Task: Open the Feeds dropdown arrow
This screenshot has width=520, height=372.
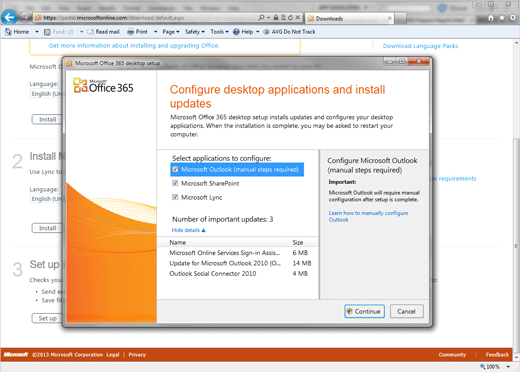Action: pos(81,32)
